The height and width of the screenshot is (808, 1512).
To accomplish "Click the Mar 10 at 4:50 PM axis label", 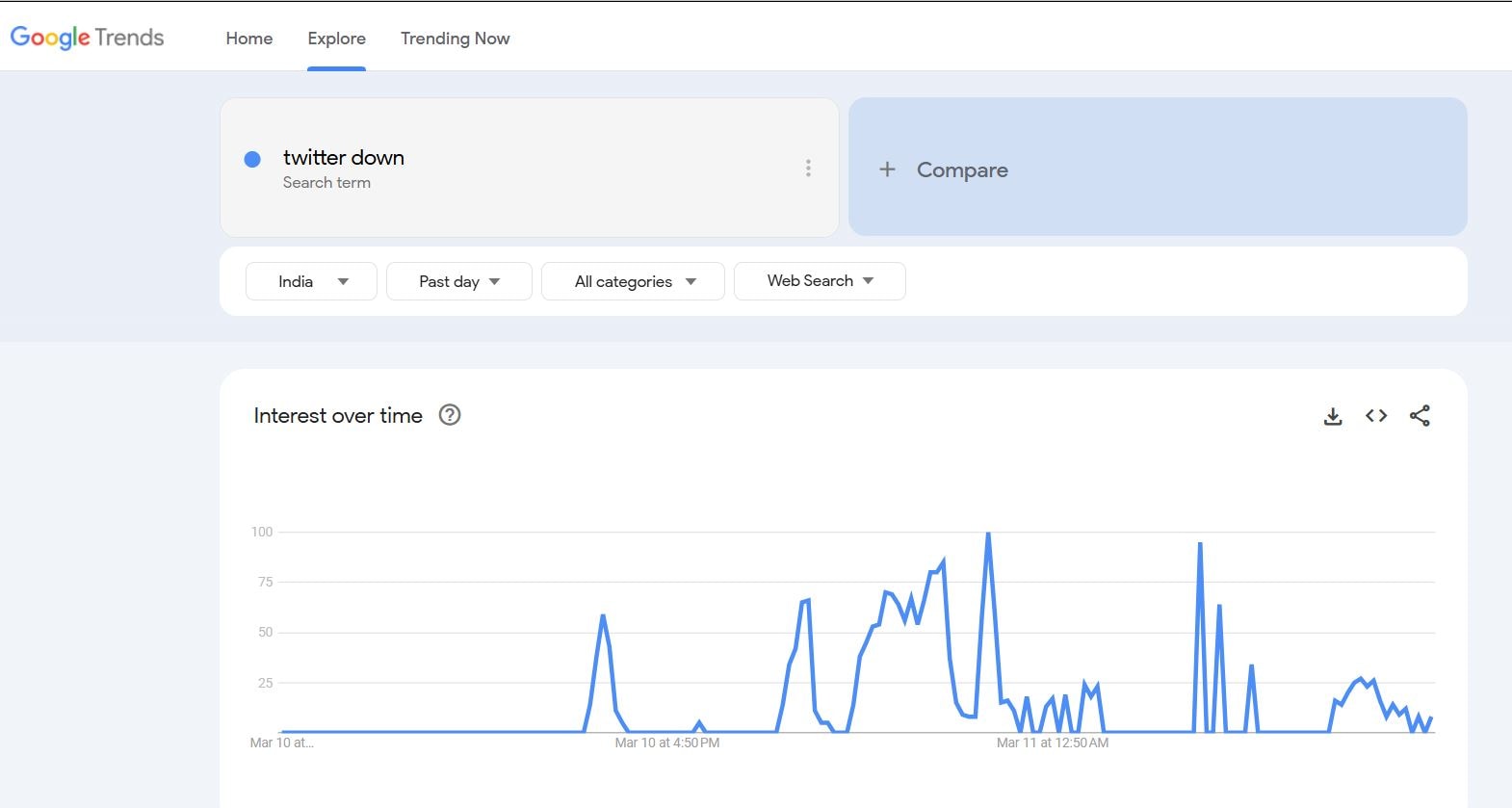I will (x=667, y=743).
